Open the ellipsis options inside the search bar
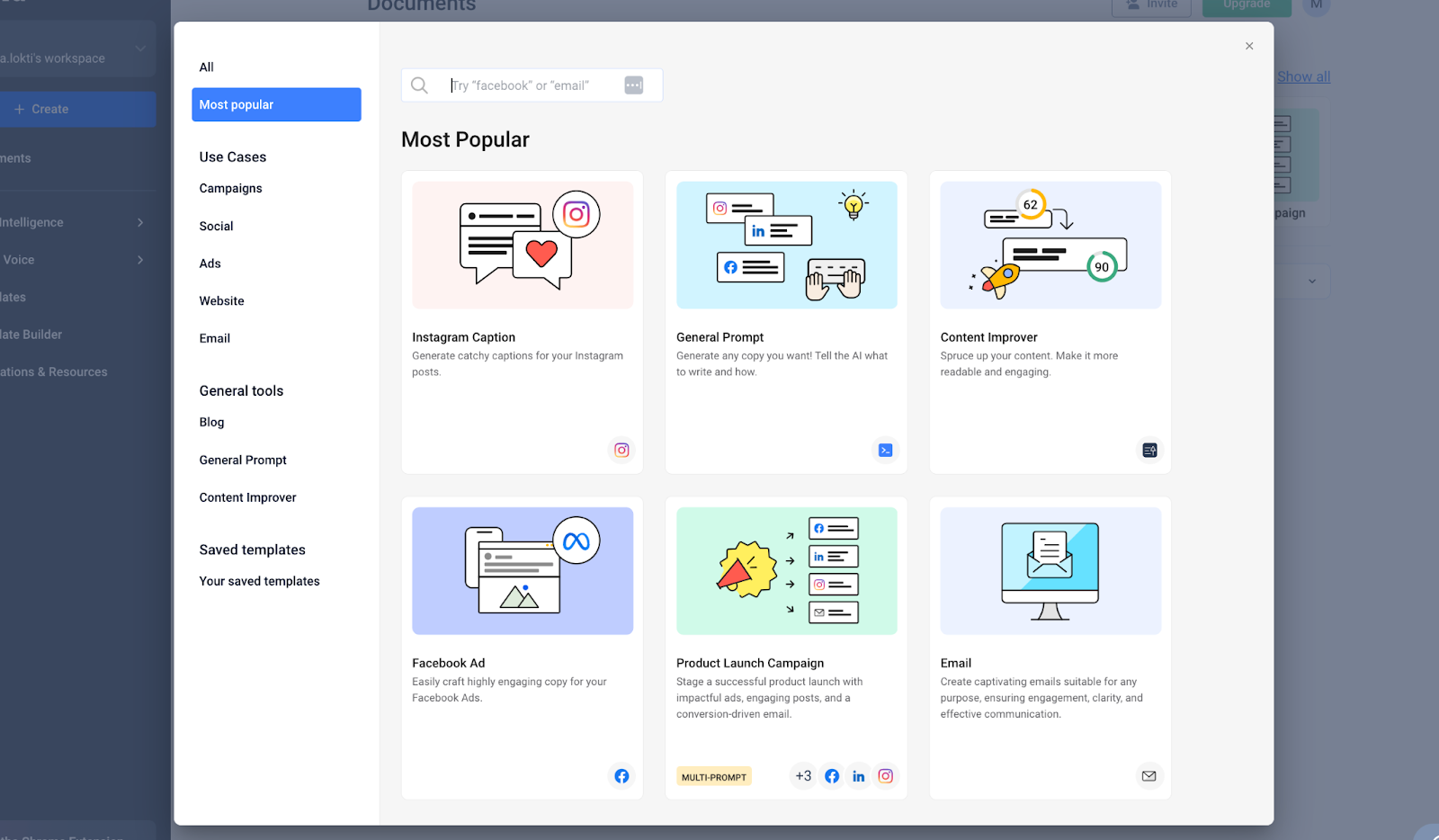Screen dimensions: 1439x840 [x=633, y=85]
